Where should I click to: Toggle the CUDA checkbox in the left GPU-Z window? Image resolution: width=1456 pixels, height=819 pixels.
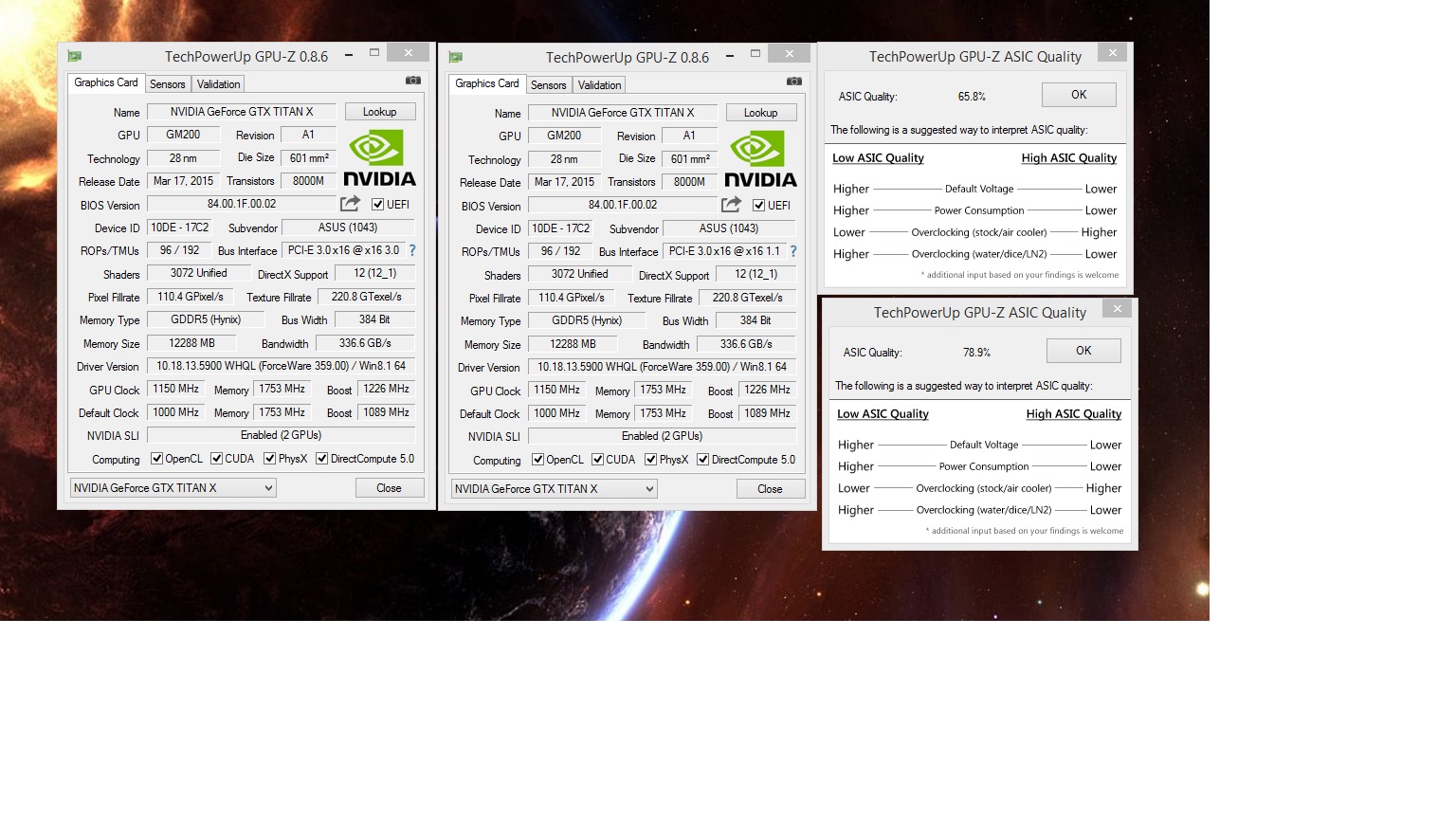[216, 459]
